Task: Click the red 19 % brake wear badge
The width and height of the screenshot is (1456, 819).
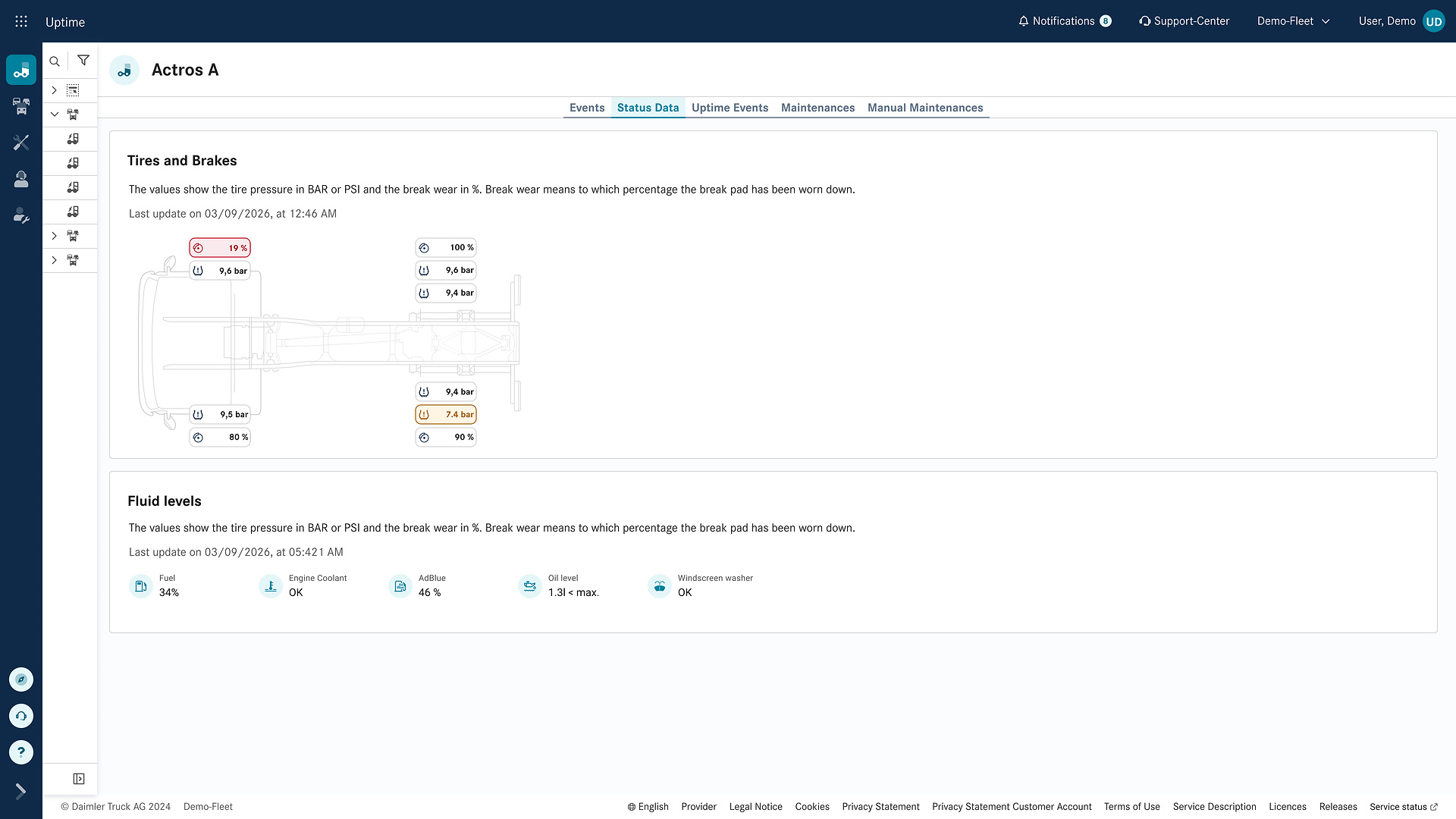Action: [x=220, y=248]
